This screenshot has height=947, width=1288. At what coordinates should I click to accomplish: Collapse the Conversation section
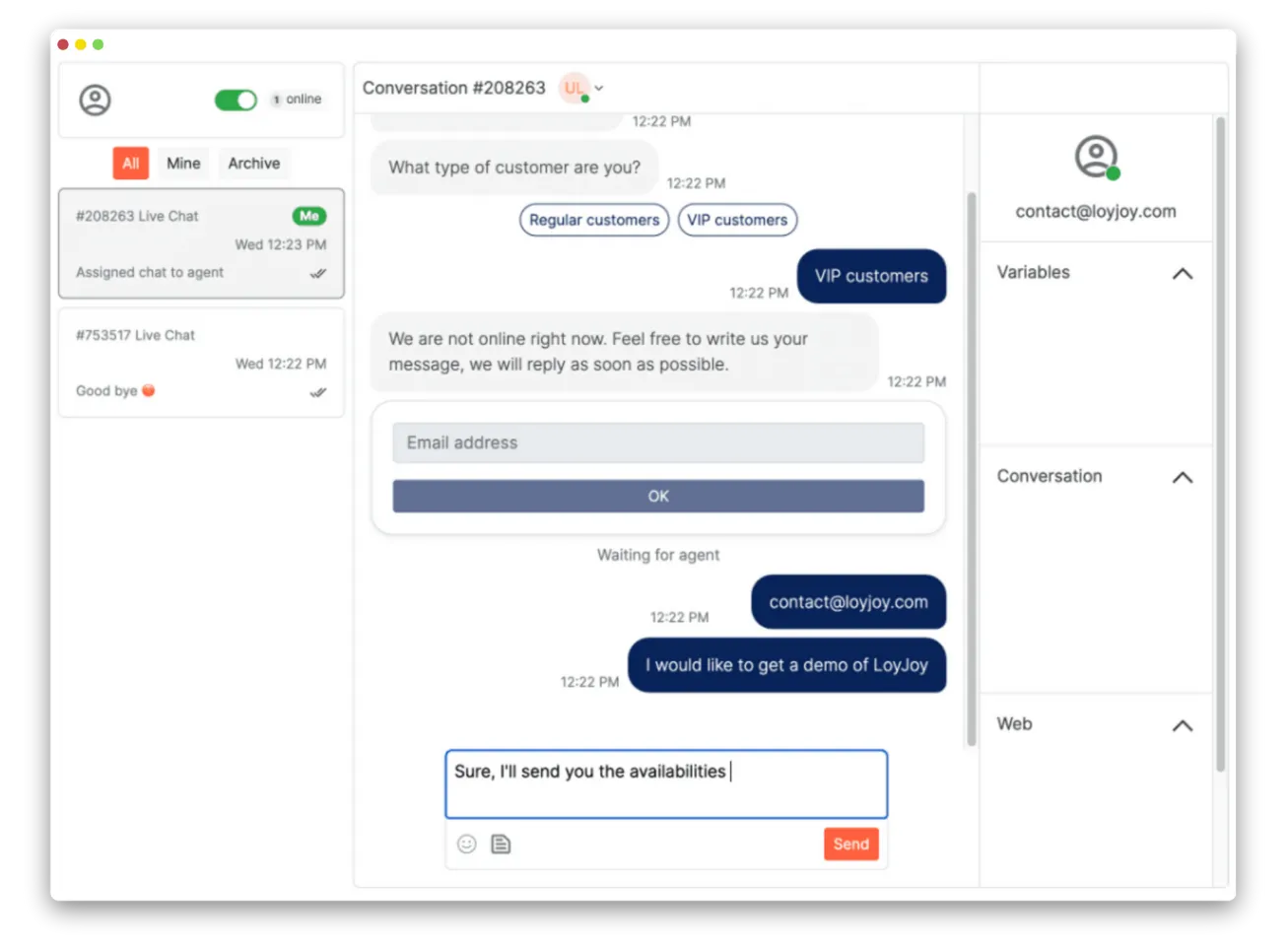point(1182,477)
